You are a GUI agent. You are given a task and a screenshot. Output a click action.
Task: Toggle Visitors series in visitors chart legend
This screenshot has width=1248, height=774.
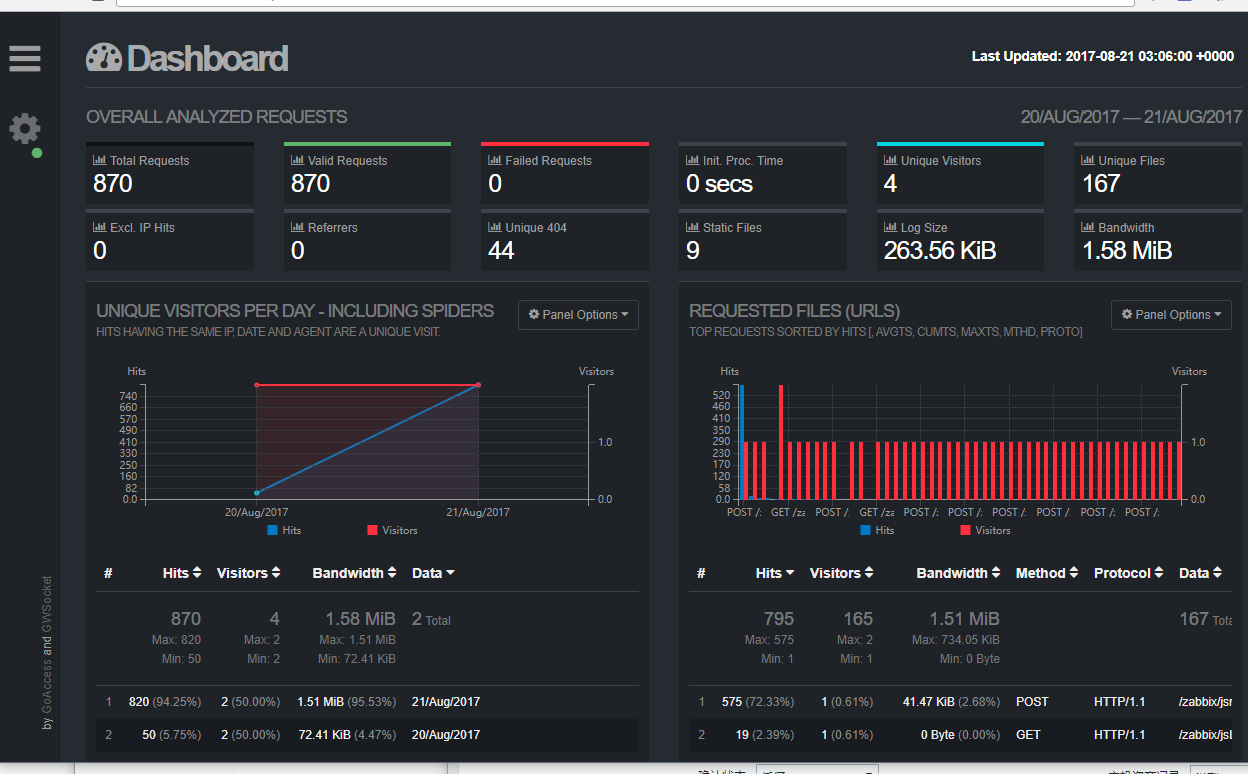(392, 530)
